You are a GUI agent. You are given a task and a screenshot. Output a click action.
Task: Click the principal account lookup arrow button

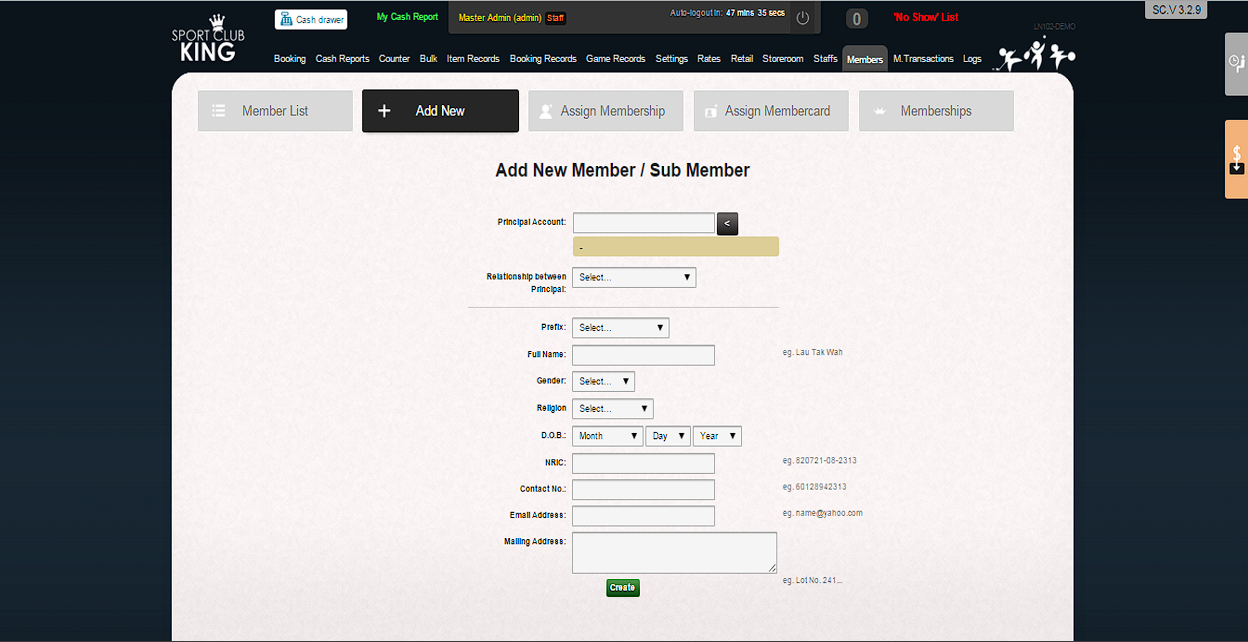tap(728, 223)
